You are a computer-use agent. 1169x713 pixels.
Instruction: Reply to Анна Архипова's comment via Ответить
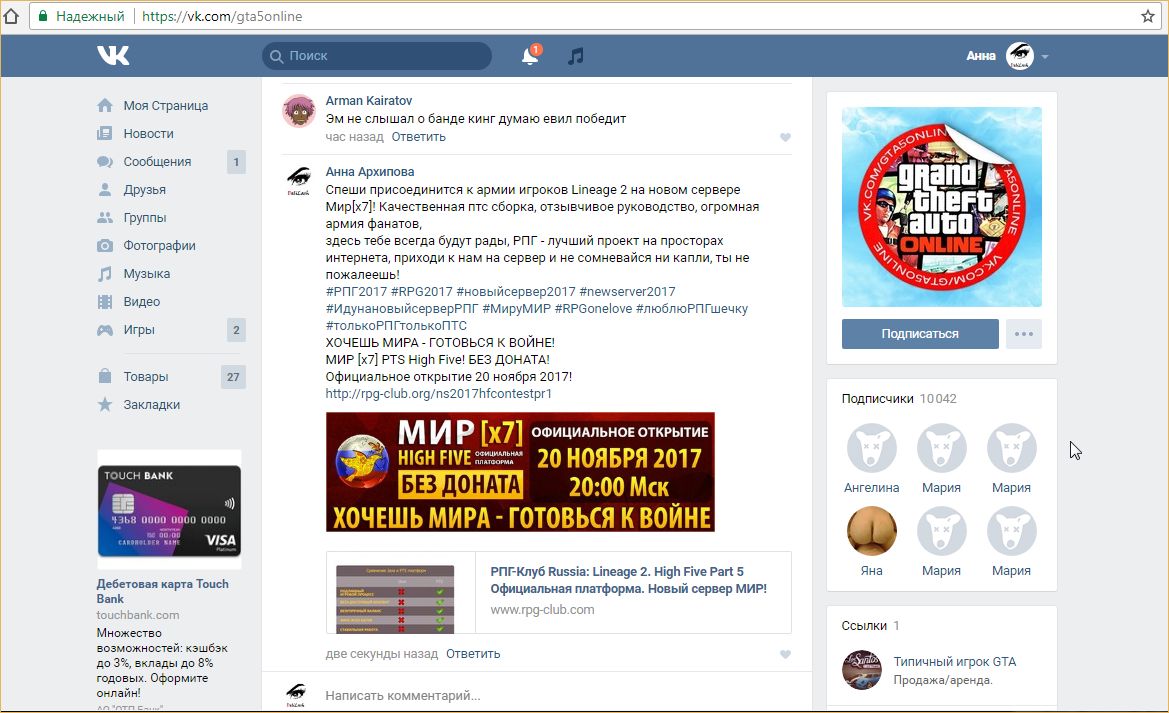pos(473,654)
